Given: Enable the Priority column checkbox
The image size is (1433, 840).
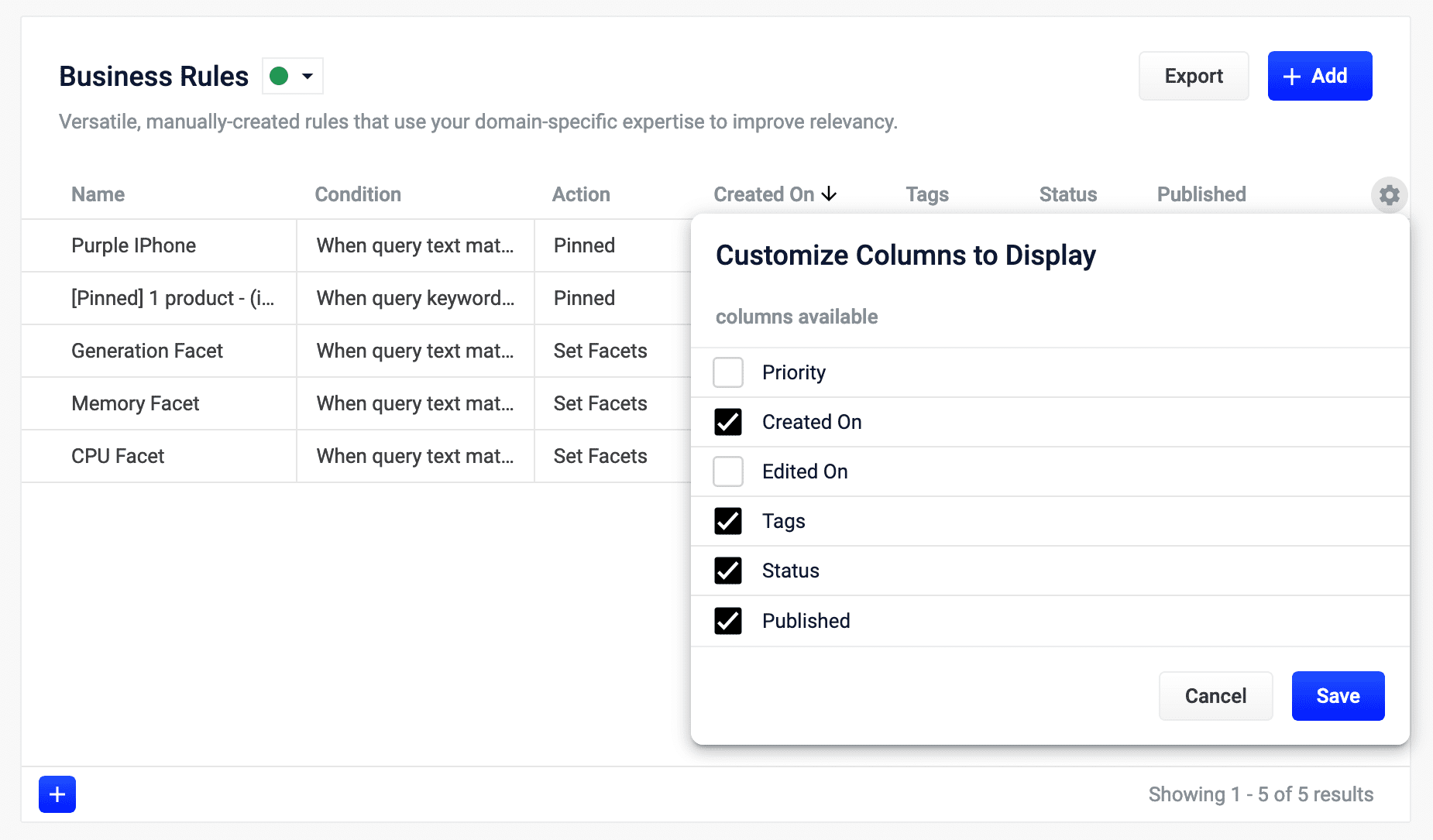Looking at the screenshot, I should 728,372.
